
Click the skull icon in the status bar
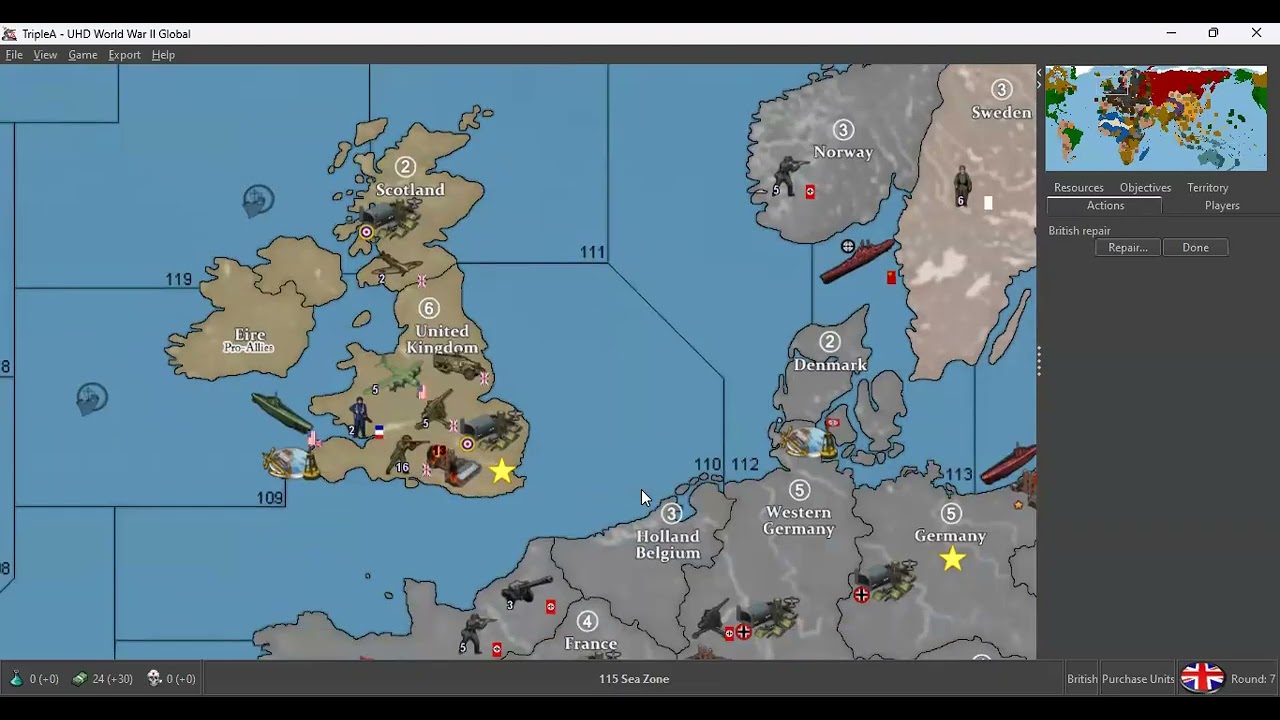coord(154,678)
